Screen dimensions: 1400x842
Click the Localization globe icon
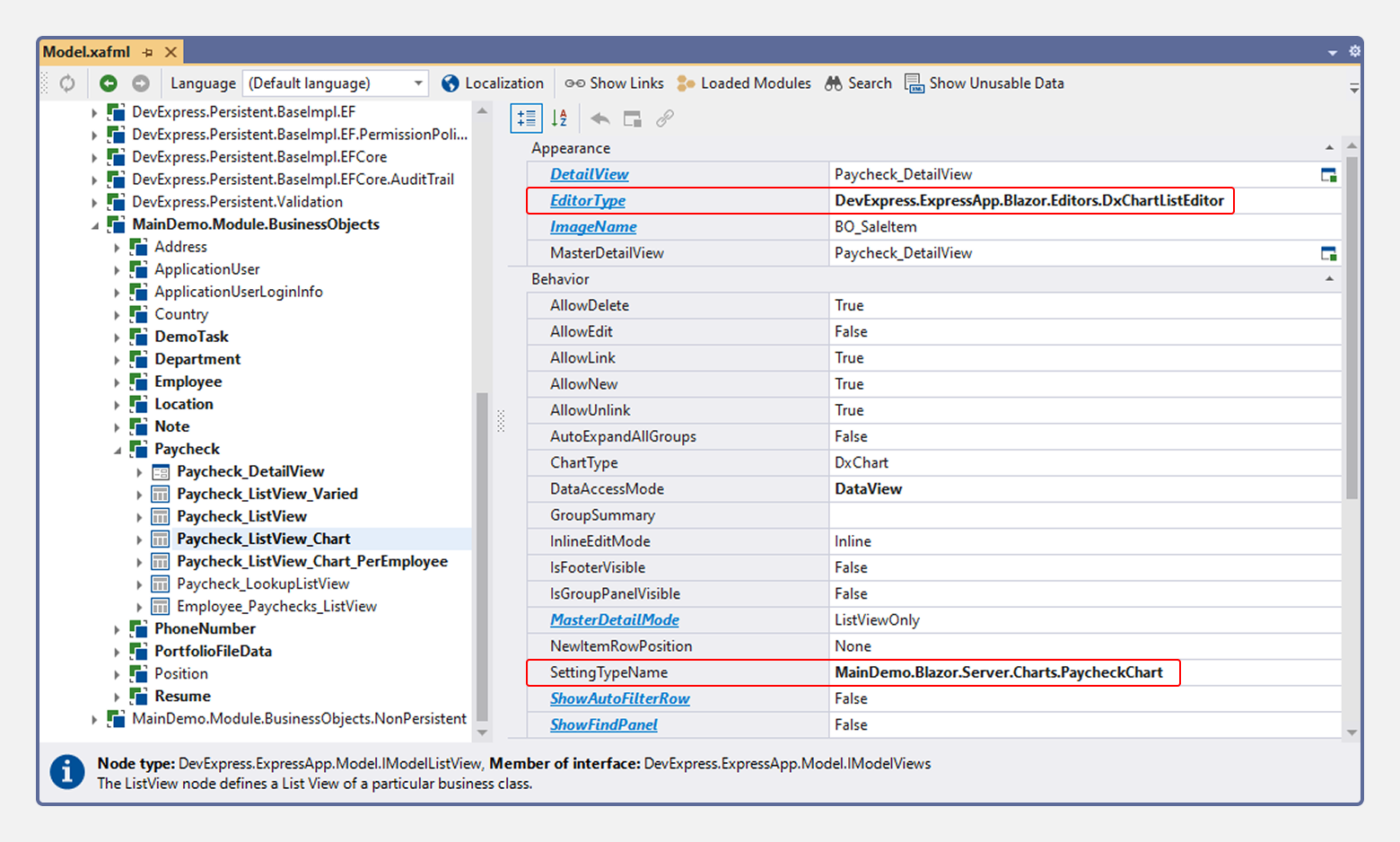point(450,83)
